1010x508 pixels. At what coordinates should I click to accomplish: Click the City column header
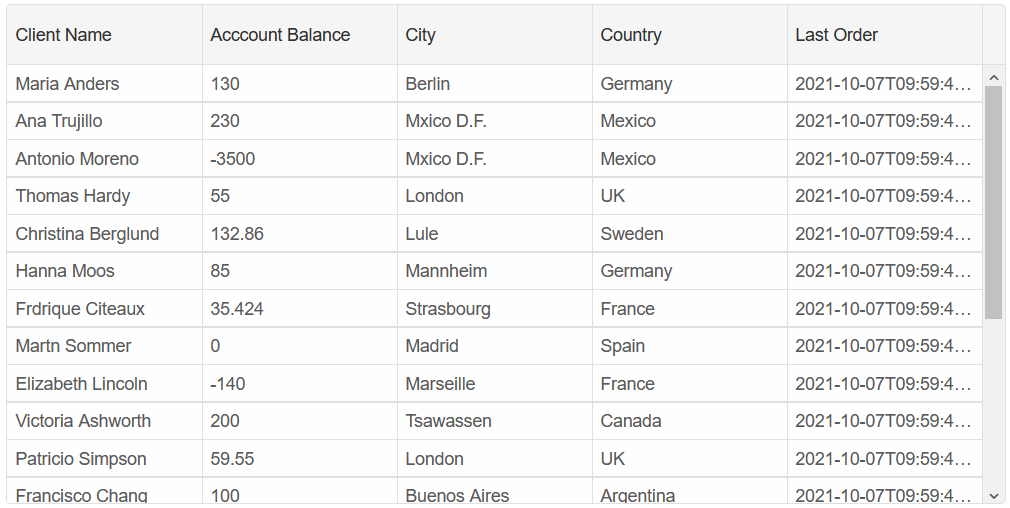(x=495, y=35)
